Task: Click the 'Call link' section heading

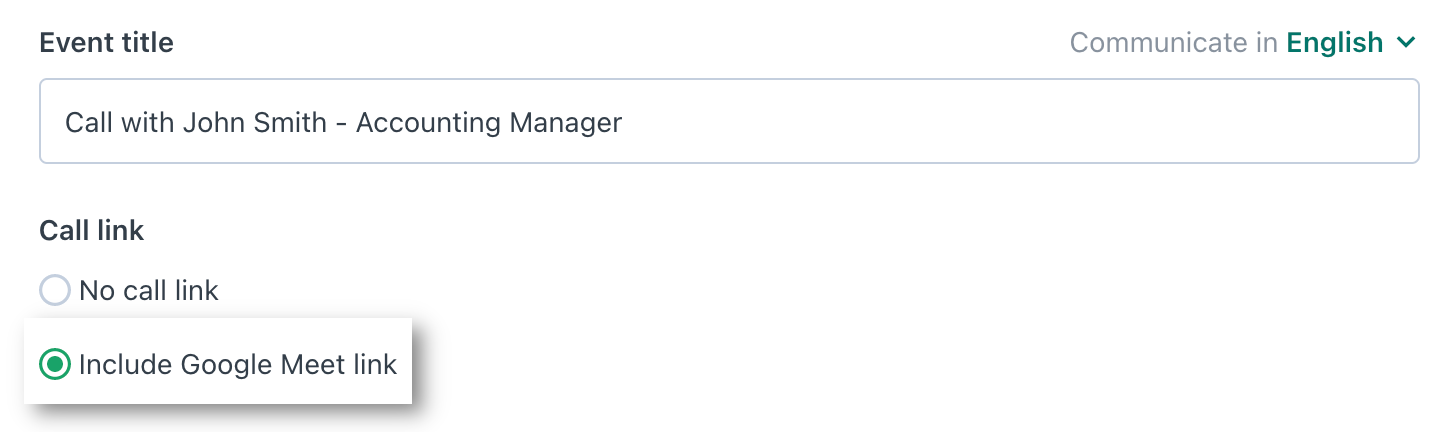Action: coord(92,231)
